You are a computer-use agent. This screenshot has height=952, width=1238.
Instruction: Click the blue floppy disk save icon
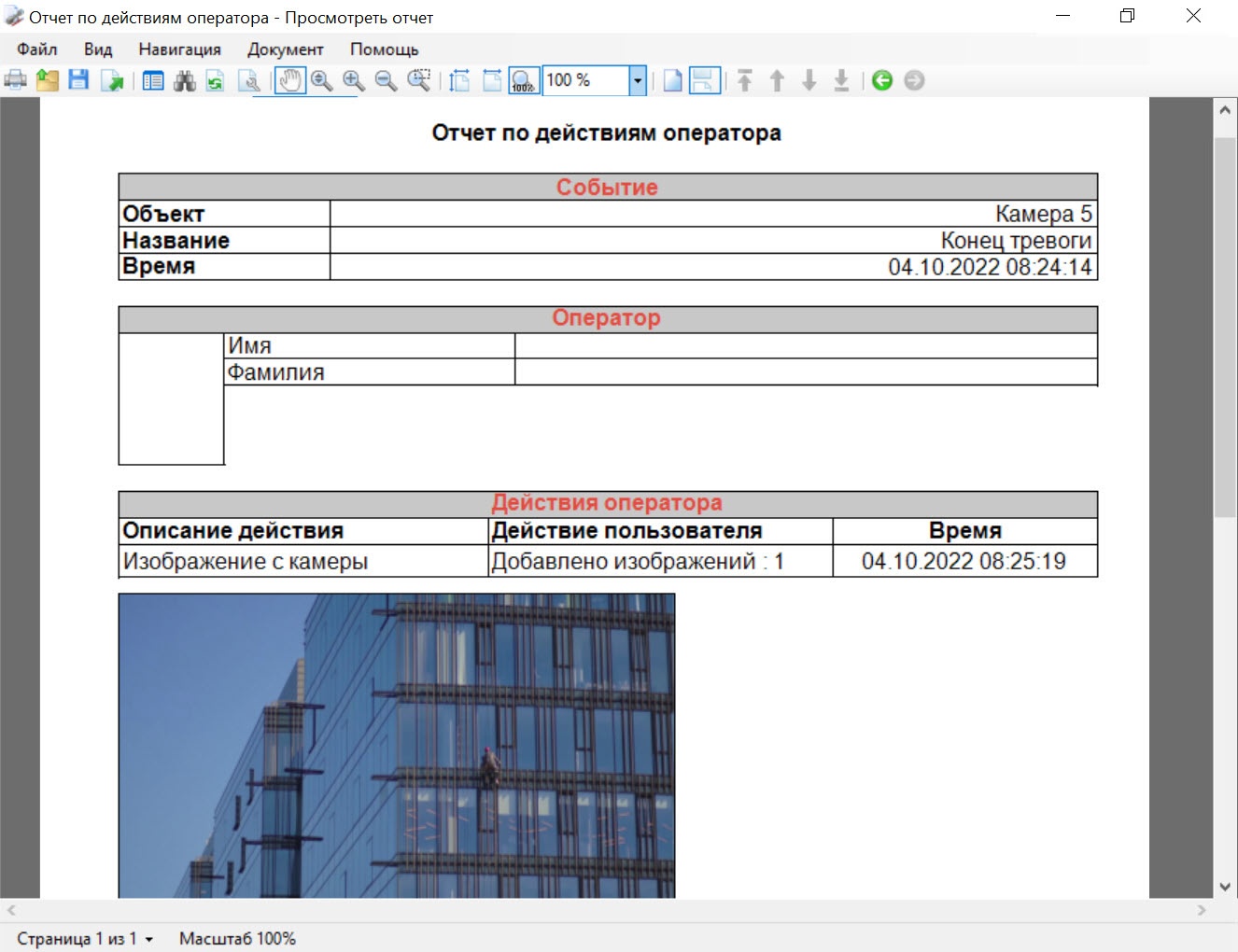click(78, 81)
